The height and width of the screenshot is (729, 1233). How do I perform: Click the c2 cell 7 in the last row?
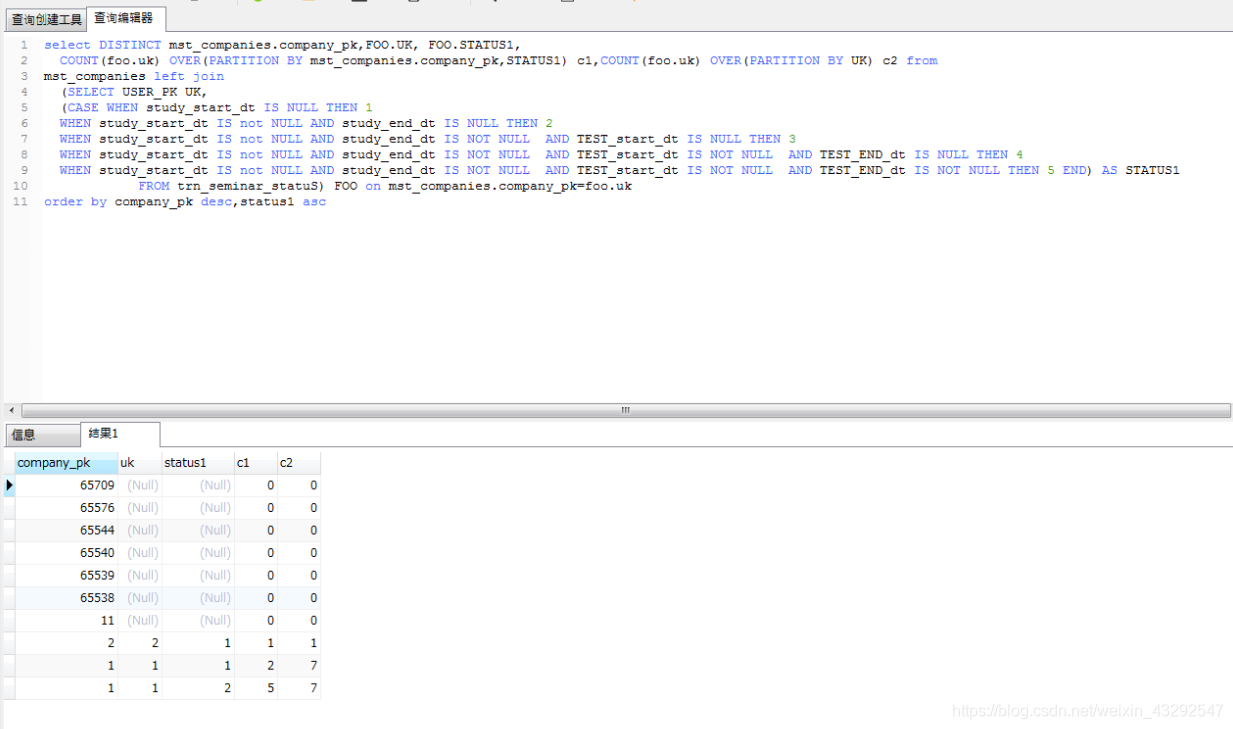point(299,688)
